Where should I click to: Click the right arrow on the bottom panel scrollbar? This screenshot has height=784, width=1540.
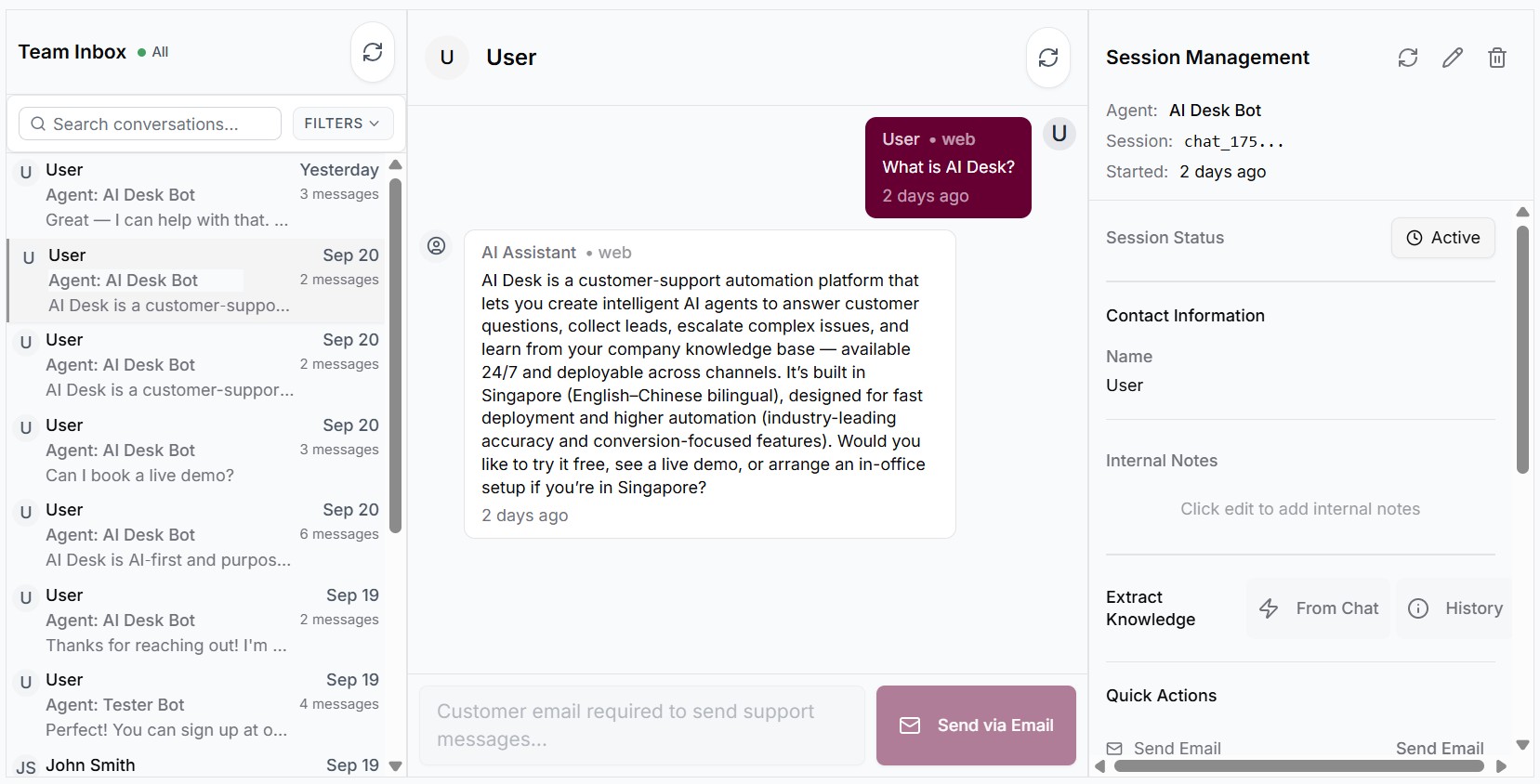[1501, 766]
